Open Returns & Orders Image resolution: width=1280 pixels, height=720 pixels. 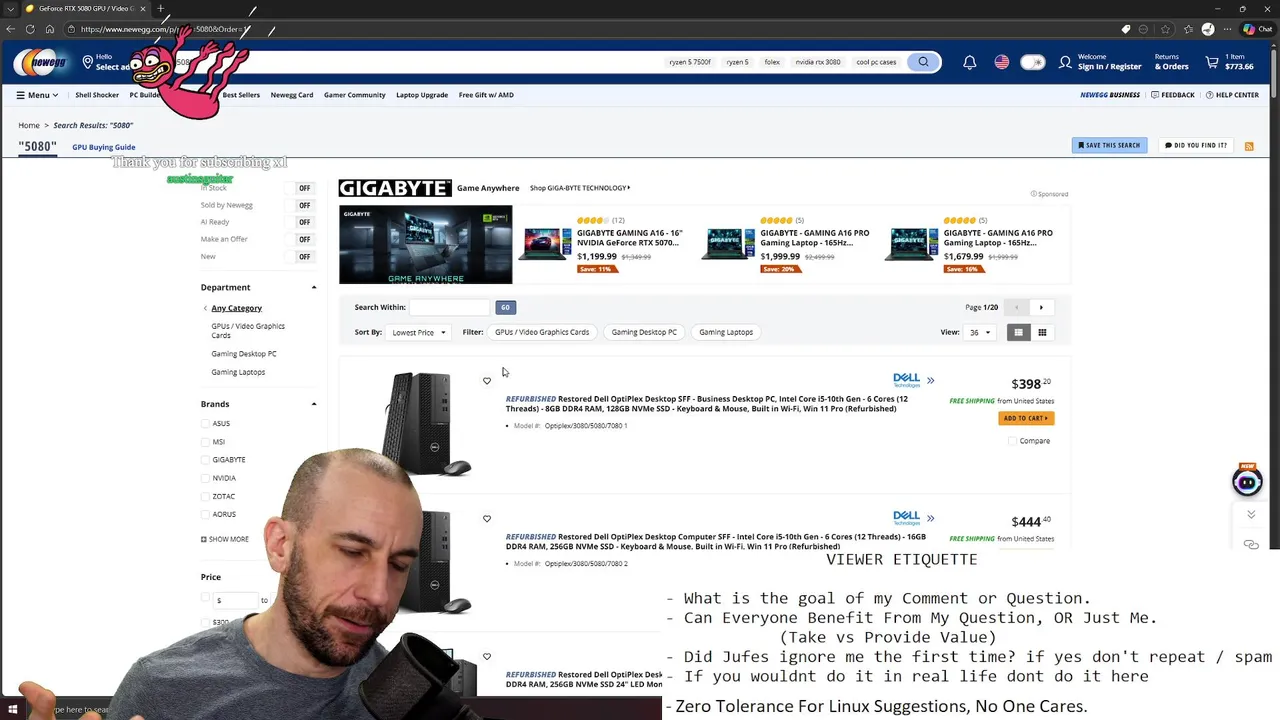click(1171, 62)
